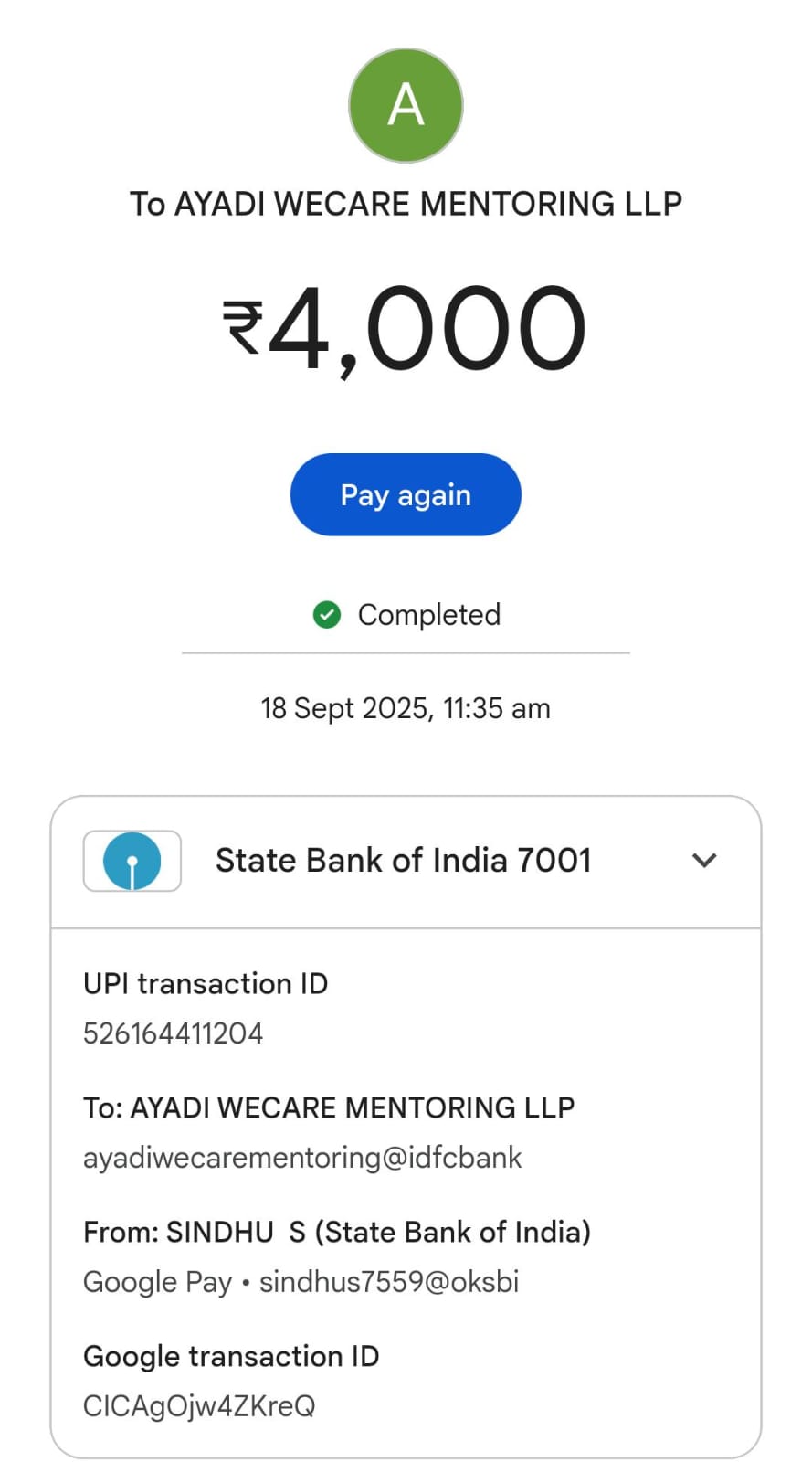This screenshot has width=812, height=1462.
Task: Click the rupee currency symbol
Action: (x=243, y=327)
